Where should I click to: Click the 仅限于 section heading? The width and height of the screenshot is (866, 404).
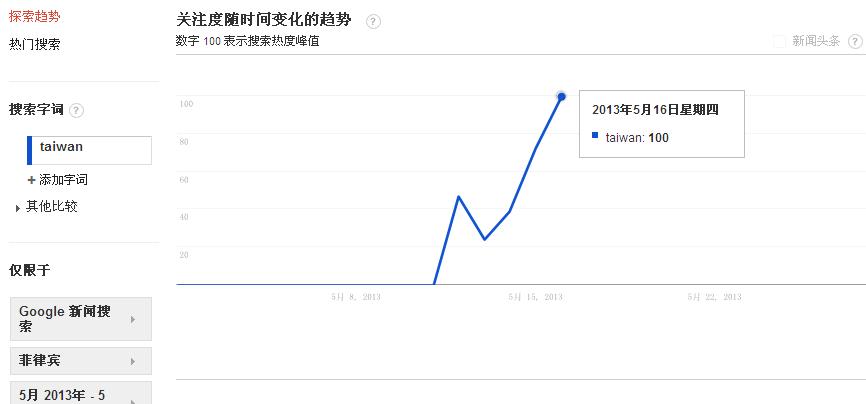29,270
